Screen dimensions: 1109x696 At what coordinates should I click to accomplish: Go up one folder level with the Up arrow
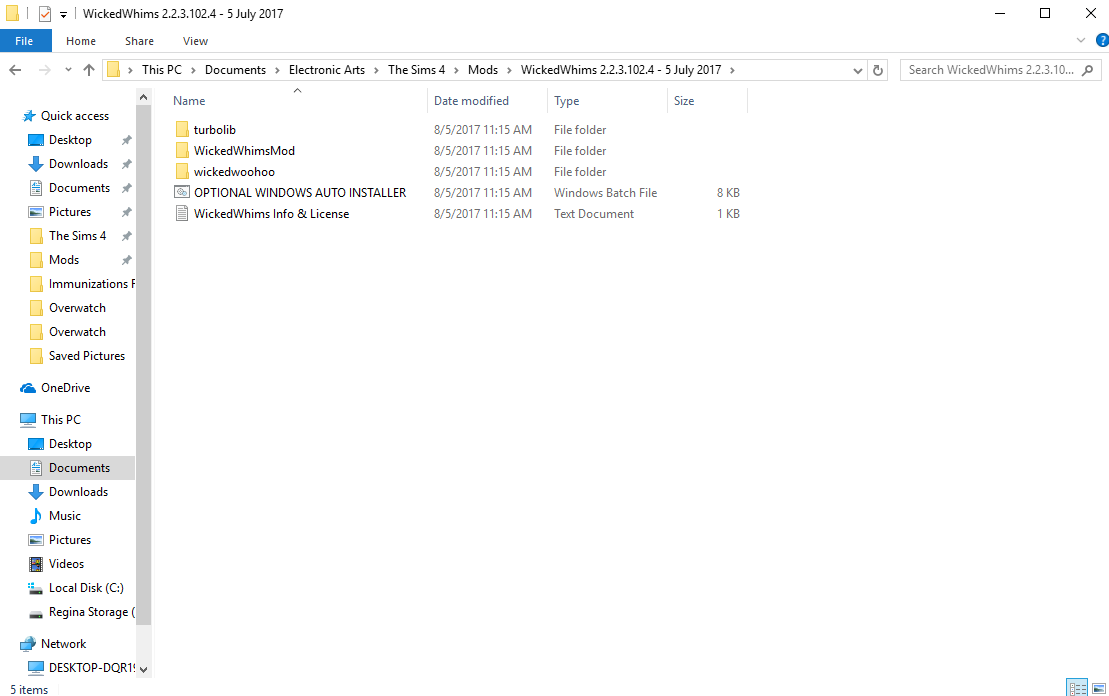88,70
